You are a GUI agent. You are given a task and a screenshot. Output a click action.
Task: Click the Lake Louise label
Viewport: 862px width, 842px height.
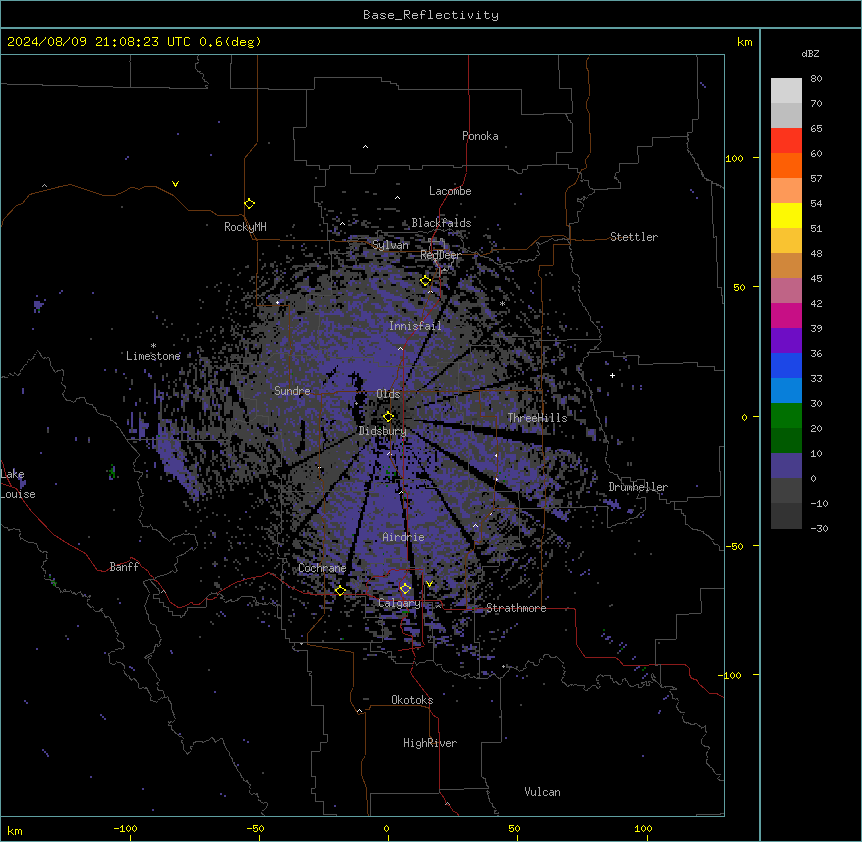click(18, 484)
